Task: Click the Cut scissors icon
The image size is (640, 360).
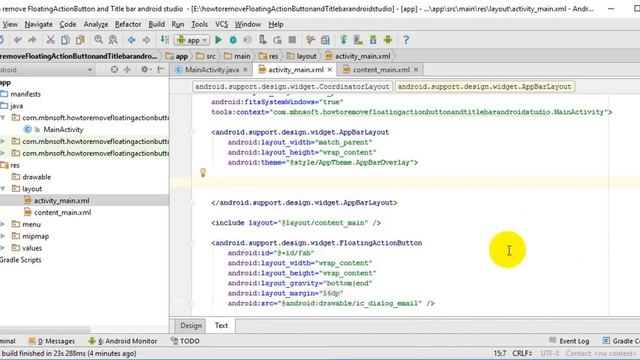Action: pyautogui.click(x=51, y=40)
